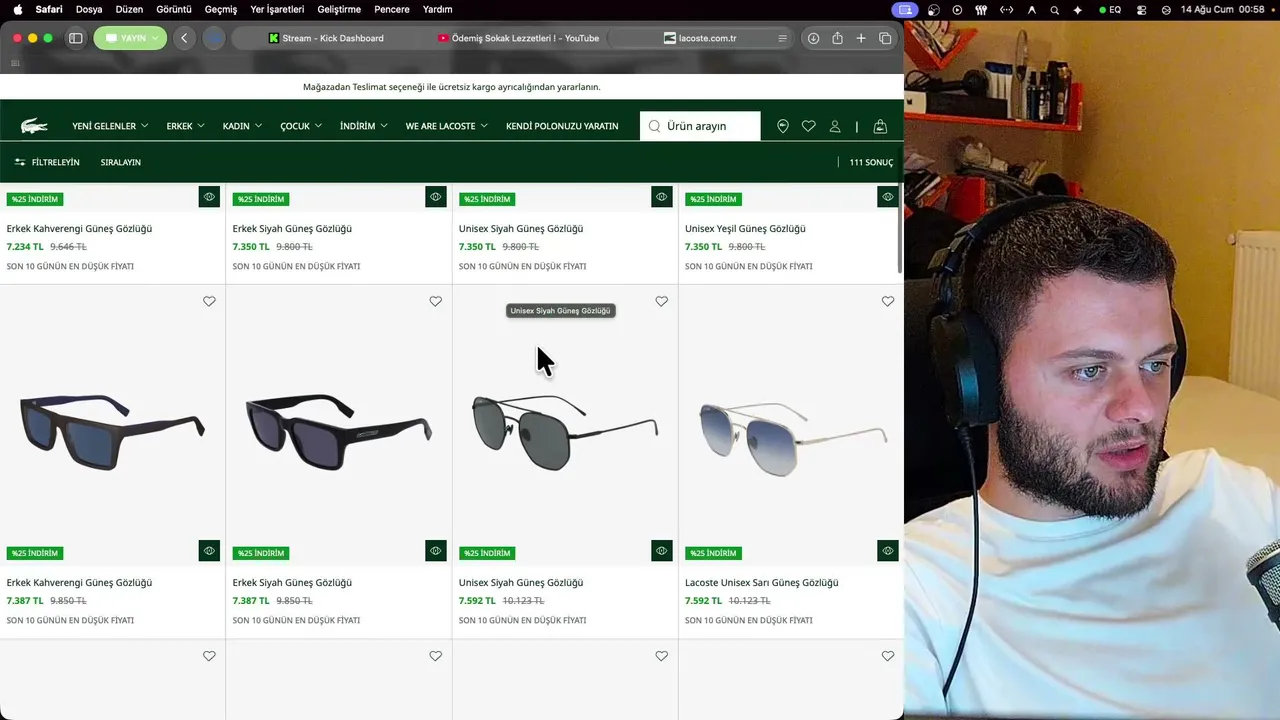Viewport: 1280px width, 720px height.
Task: Open the store locator pin icon
Action: 783,126
